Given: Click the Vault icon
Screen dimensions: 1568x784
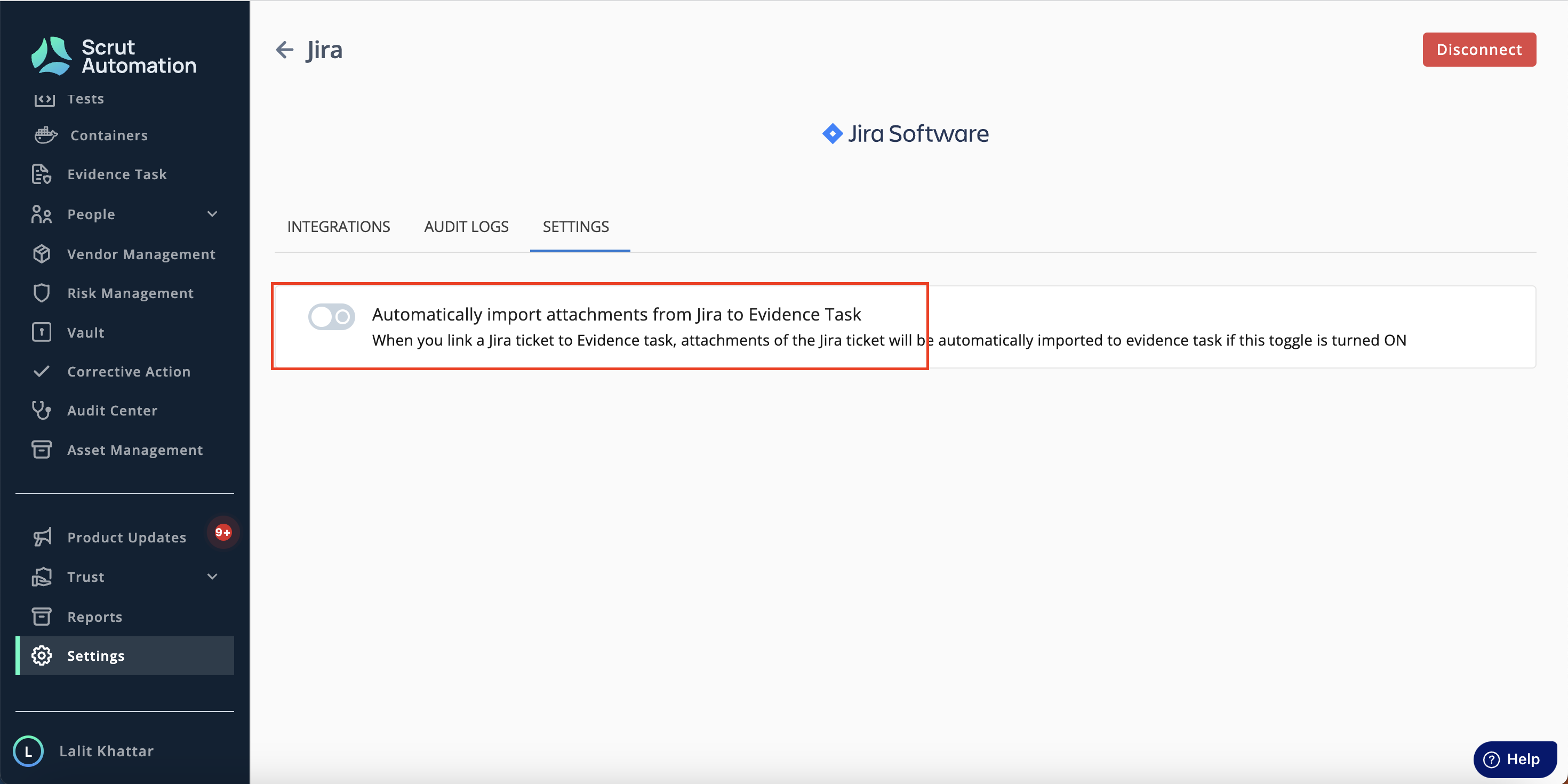Looking at the screenshot, I should tap(42, 332).
